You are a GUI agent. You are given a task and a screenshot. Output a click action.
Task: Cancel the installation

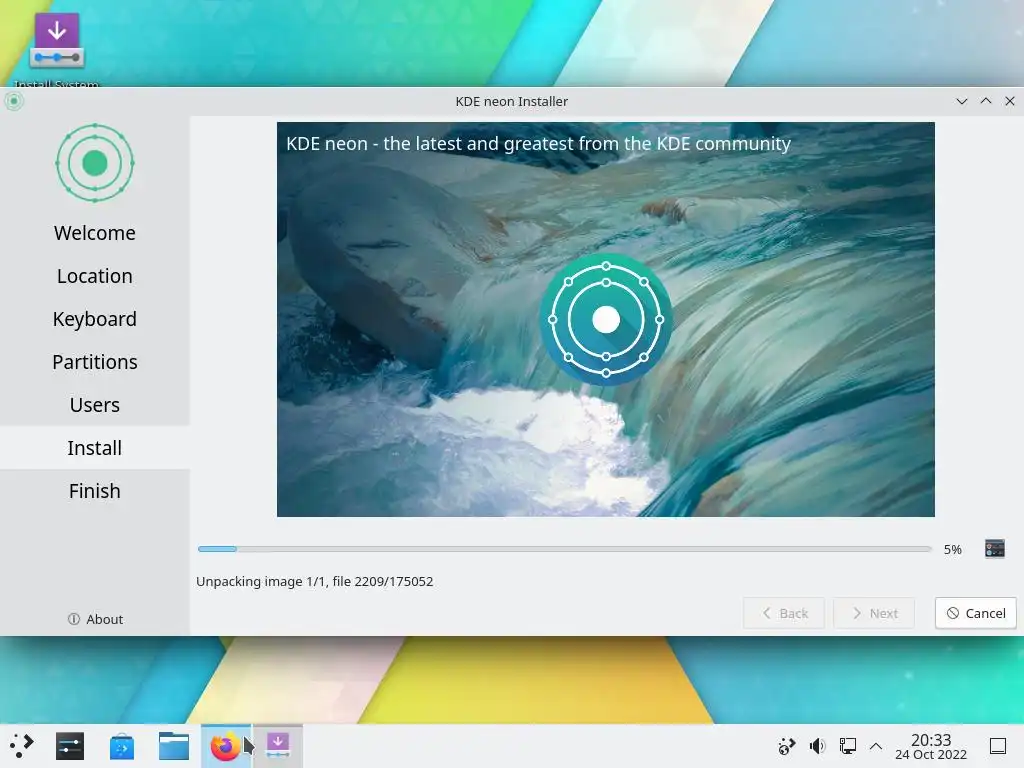pos(976,613)
